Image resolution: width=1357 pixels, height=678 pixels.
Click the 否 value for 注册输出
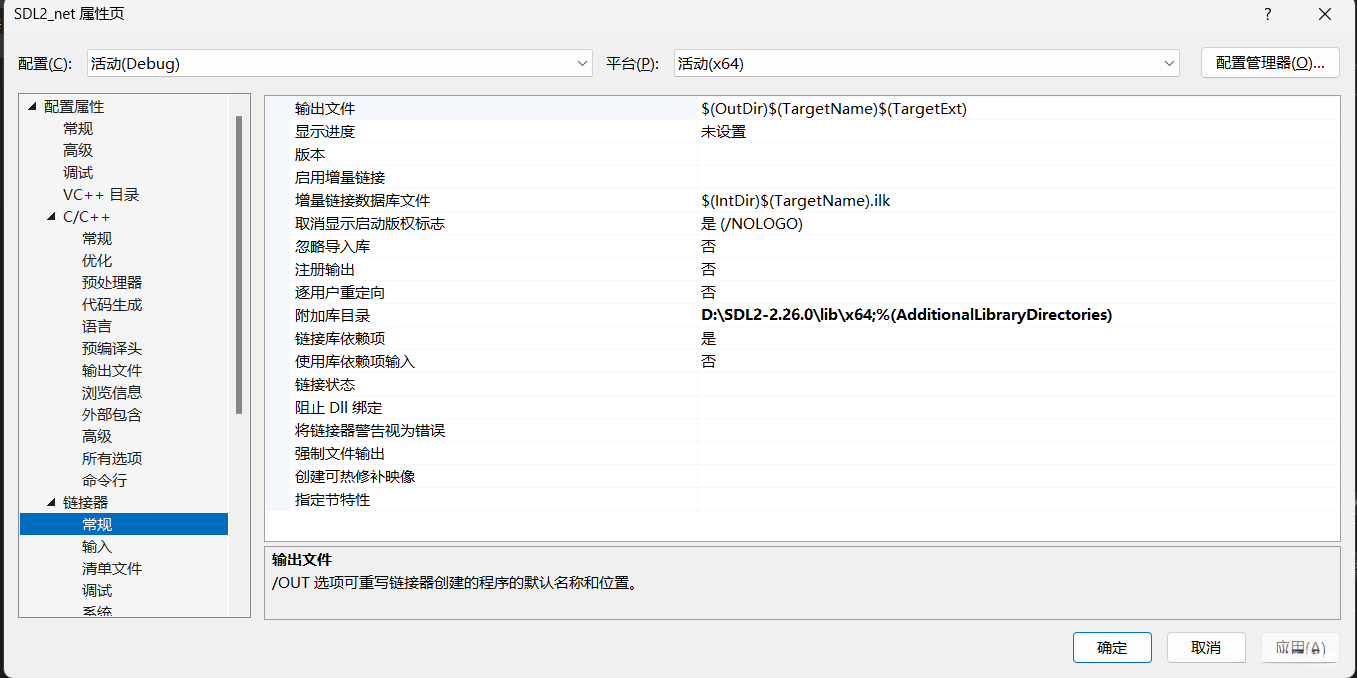(x=708, y=269)
